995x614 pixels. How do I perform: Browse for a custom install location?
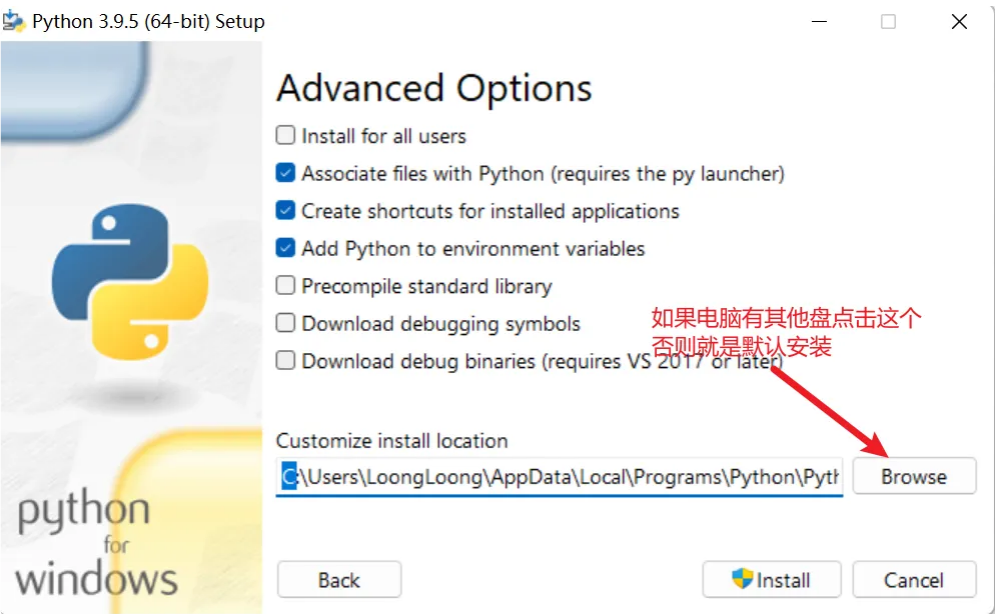pyautogui.click(x=914, y=476)
